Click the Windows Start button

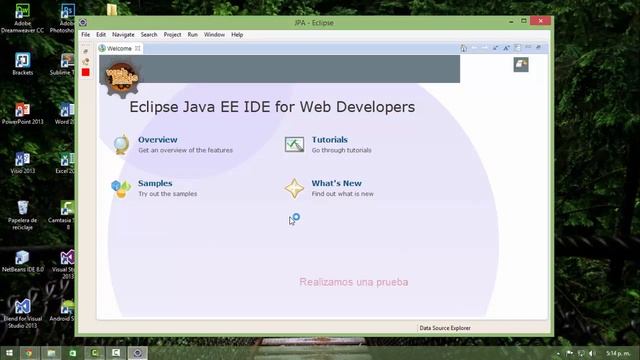point(9,353)
